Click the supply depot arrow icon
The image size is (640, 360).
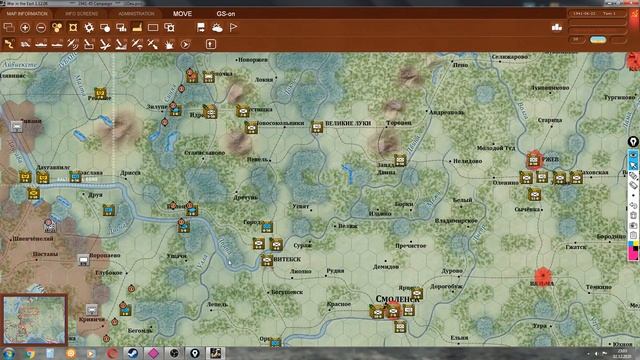click(201, 27)
